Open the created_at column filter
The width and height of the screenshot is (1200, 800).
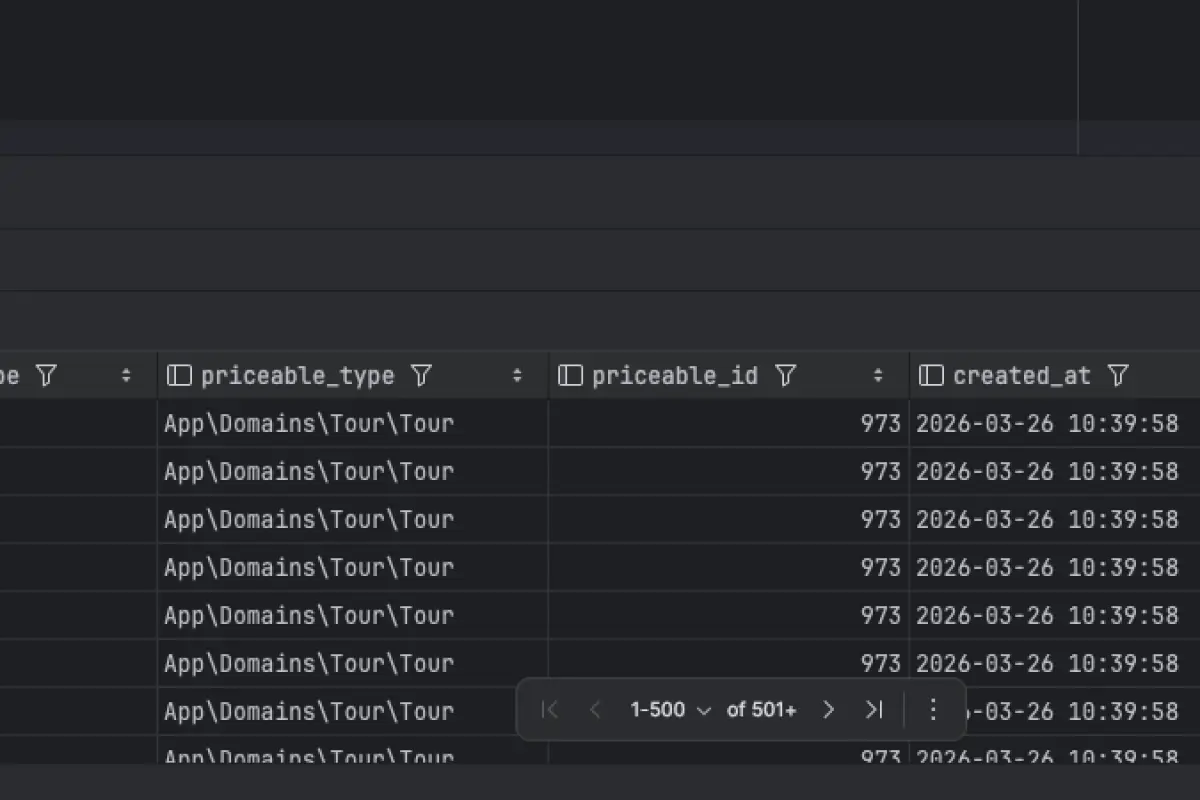(1119, 375)
